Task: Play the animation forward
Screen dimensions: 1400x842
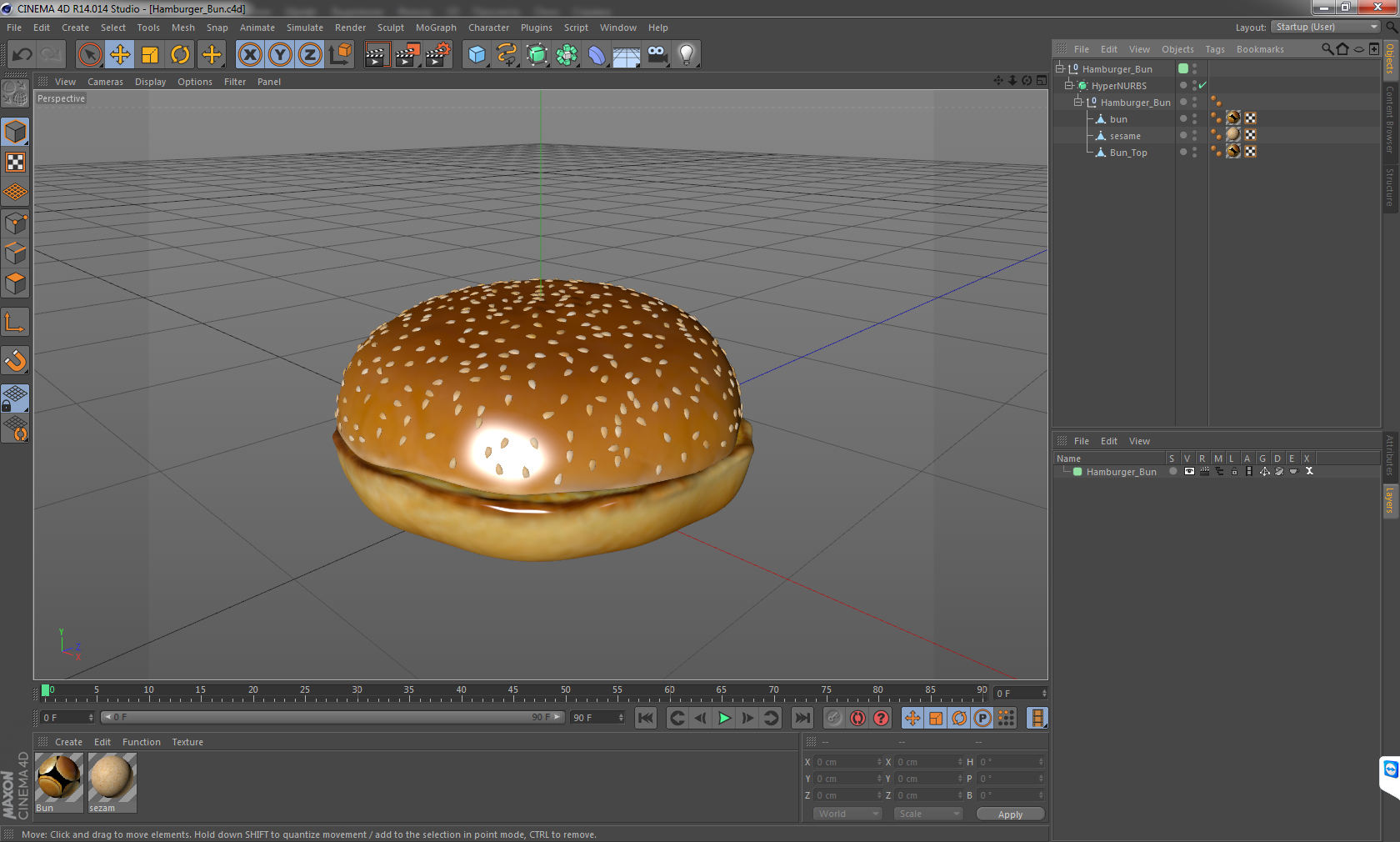Action: point(724,718)
